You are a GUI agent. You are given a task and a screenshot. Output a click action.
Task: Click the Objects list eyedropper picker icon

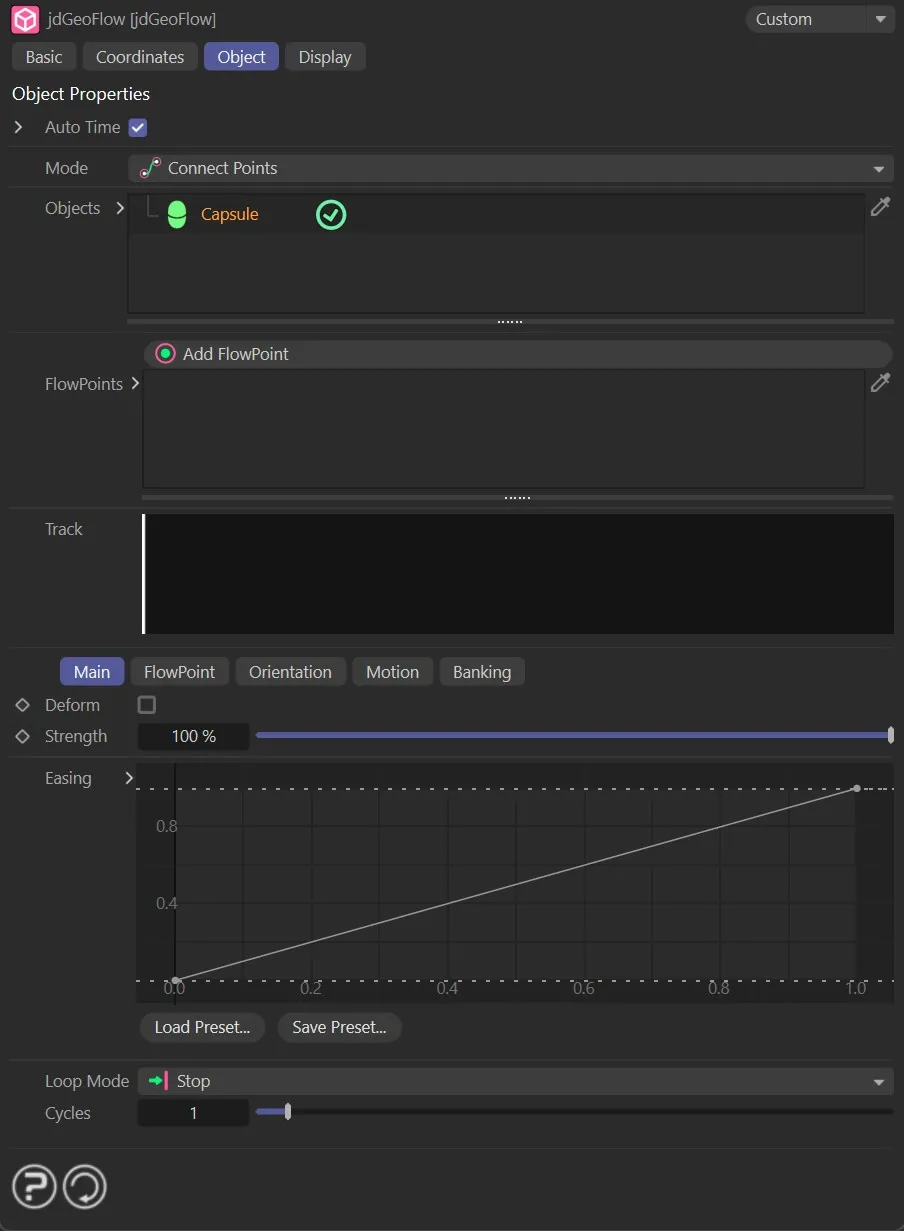pyautogui.click(x=880, y=207)
